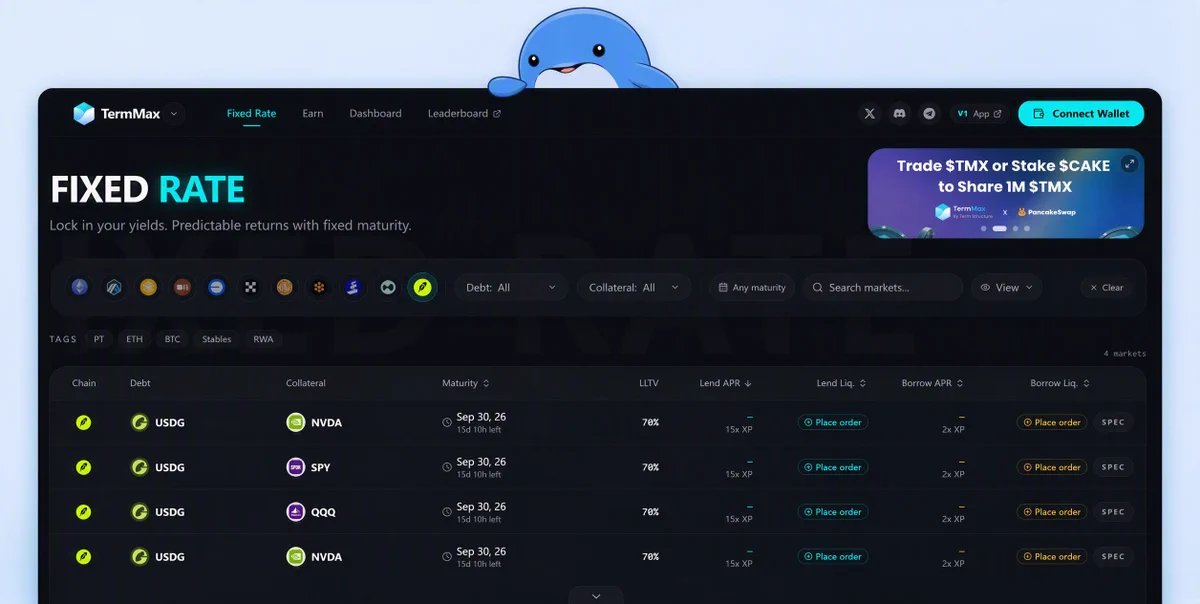Deselect the highlighted green feather chain icon
1200x604 pixels.
point(422,287)
